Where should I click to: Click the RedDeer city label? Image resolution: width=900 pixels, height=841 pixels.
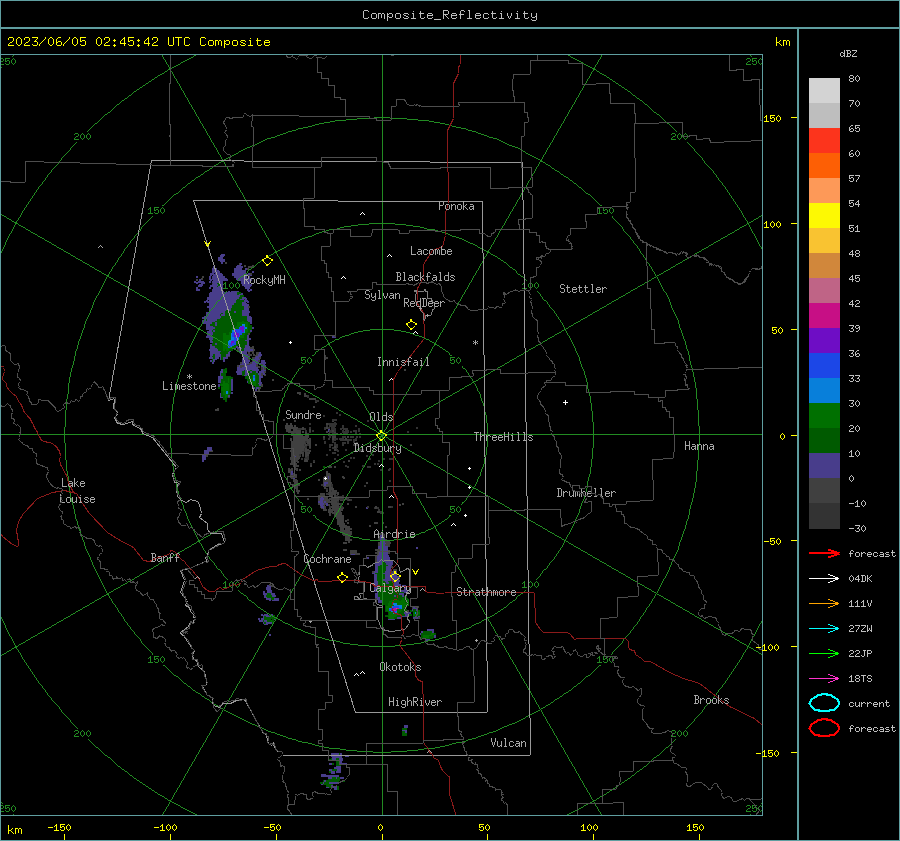424,303
